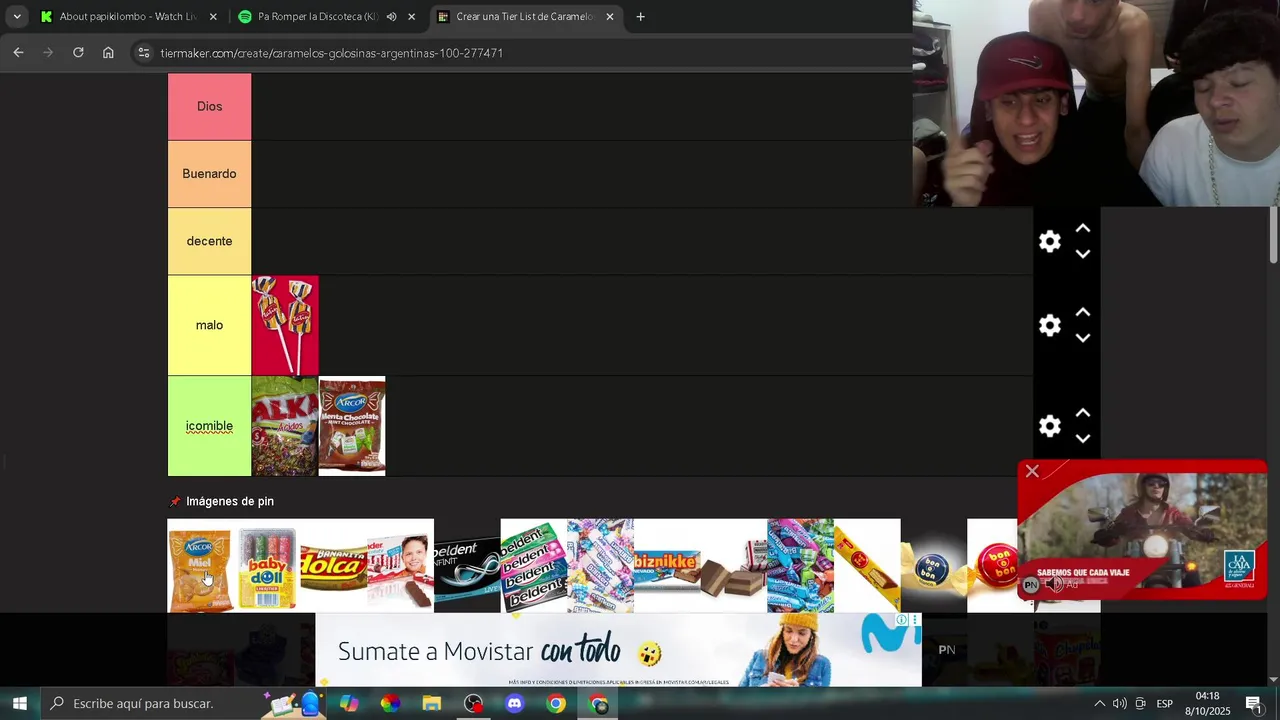This screenshot has width=1280, height=720.
Task: Move decente row up with arrow
Action: click(x=1083, y=228)
